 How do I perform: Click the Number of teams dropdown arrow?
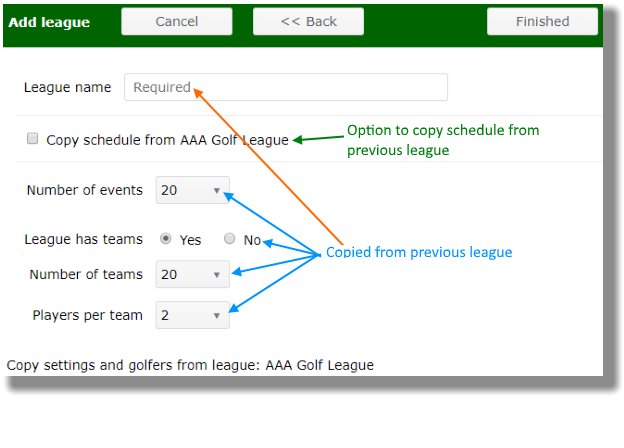click(x=216, y=275)
